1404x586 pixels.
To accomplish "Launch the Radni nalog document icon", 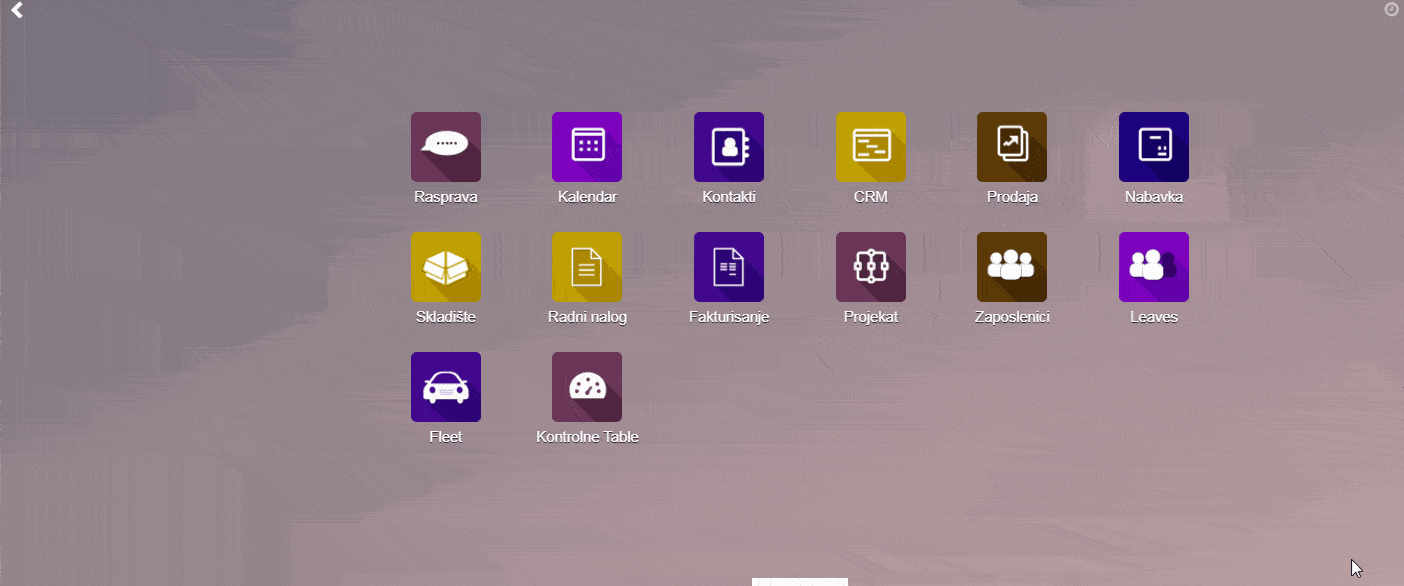I will (587, 267).
